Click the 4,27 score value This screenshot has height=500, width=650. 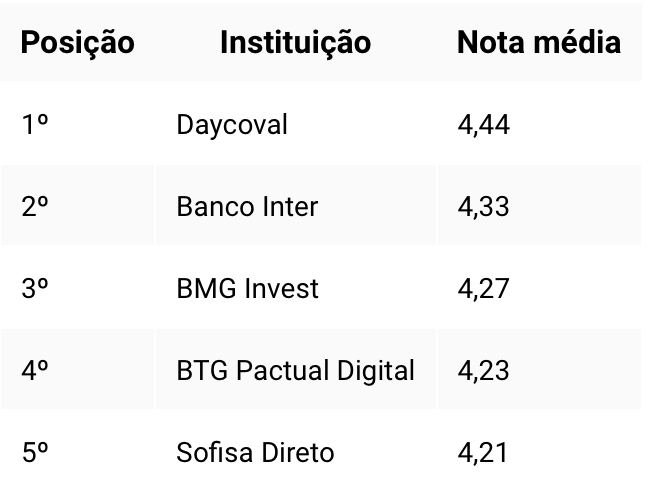483,289
